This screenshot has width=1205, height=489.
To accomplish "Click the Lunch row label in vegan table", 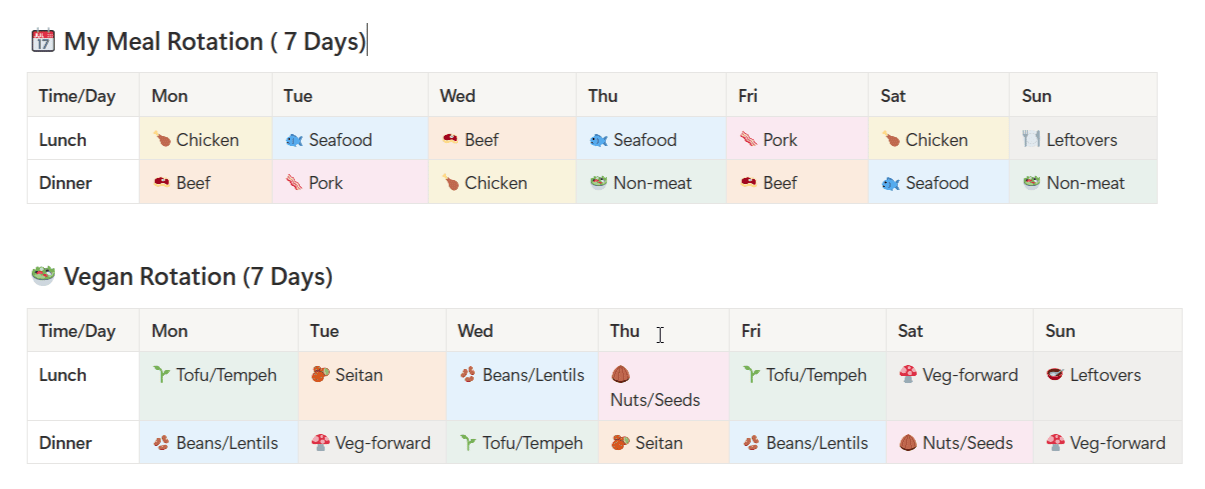I will tap(62, 375).
